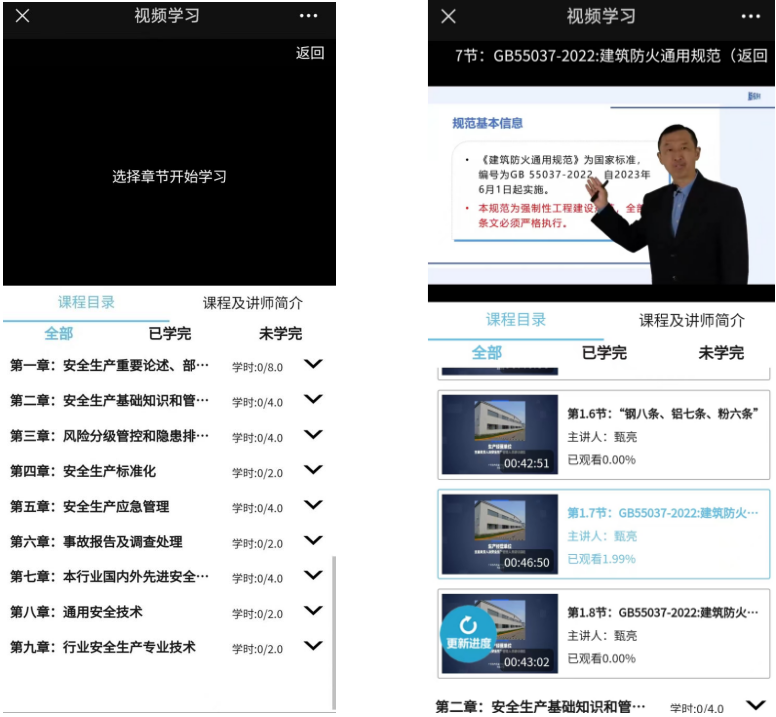776x717 pixels.
Task: Click thumbnail of video lasting 00:46:50
Action: tap(500, 534)
